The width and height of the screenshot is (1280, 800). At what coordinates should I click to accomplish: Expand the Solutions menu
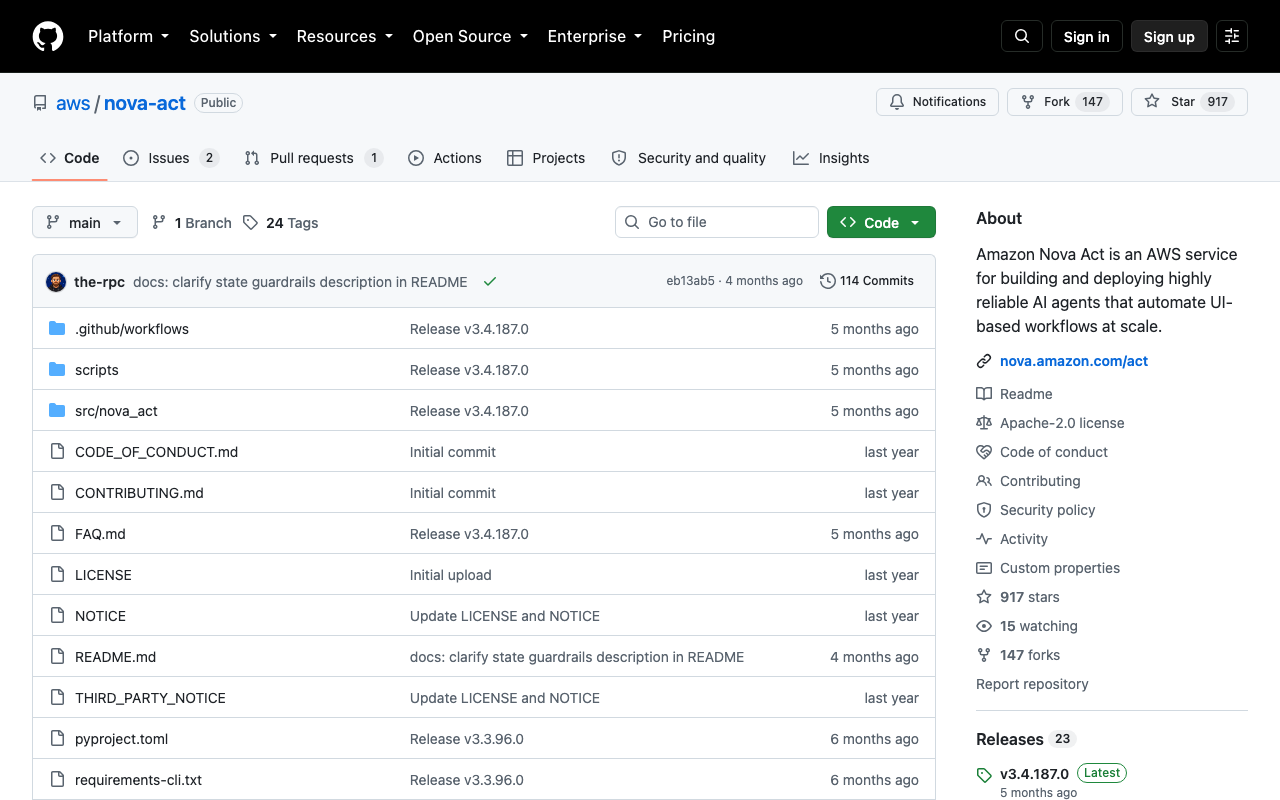[x=233, y=36]
